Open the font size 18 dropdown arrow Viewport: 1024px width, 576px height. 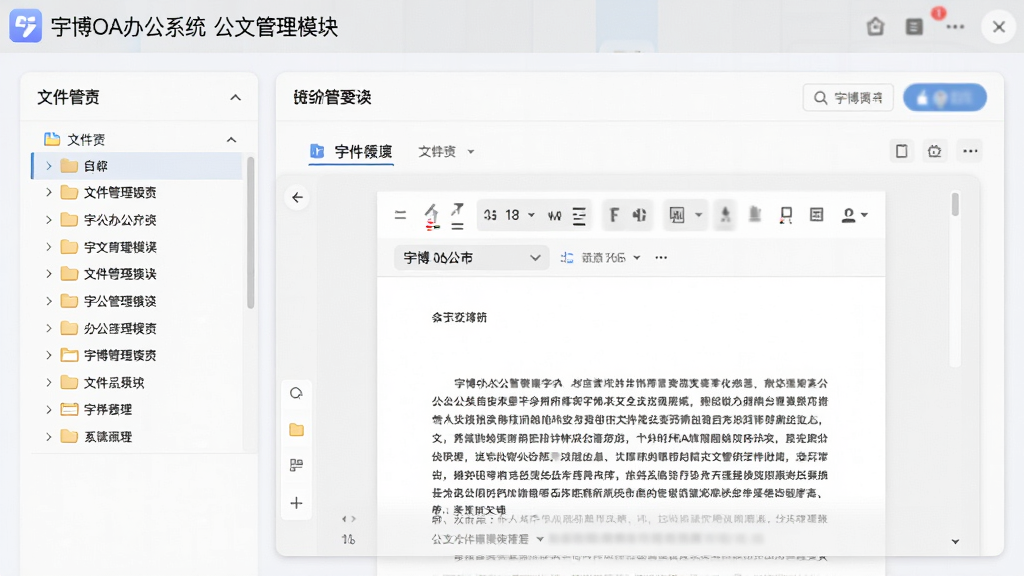pyautogui.click(x=531, y=215)
